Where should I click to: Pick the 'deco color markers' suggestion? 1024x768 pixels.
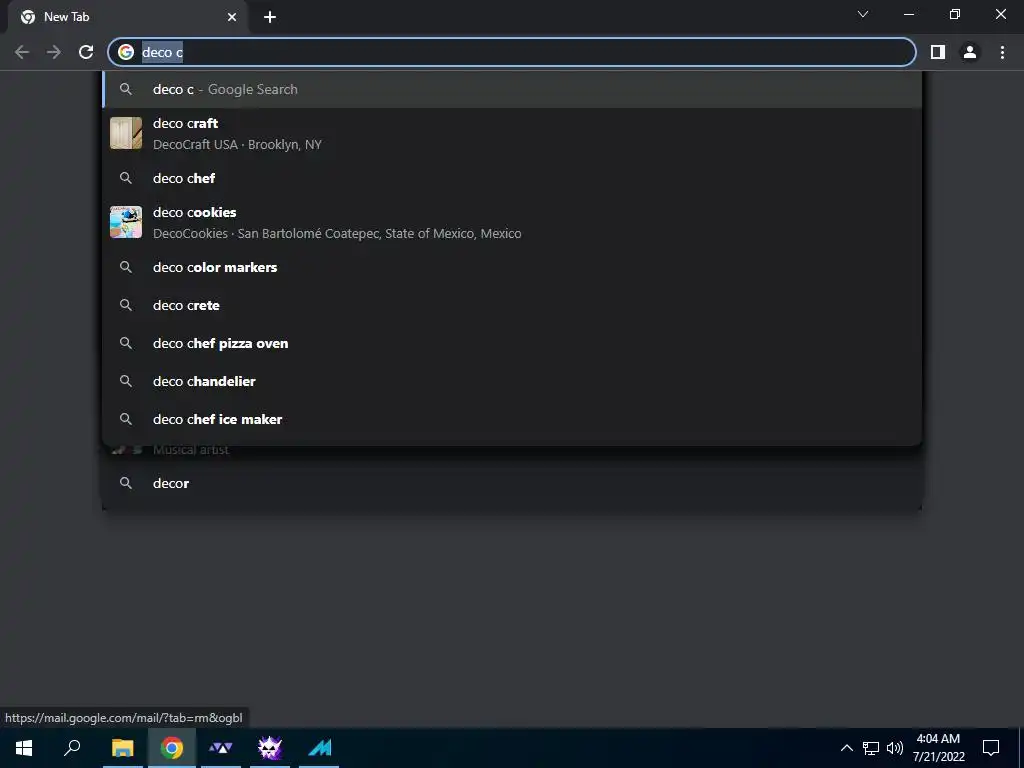tap(512, 267)
